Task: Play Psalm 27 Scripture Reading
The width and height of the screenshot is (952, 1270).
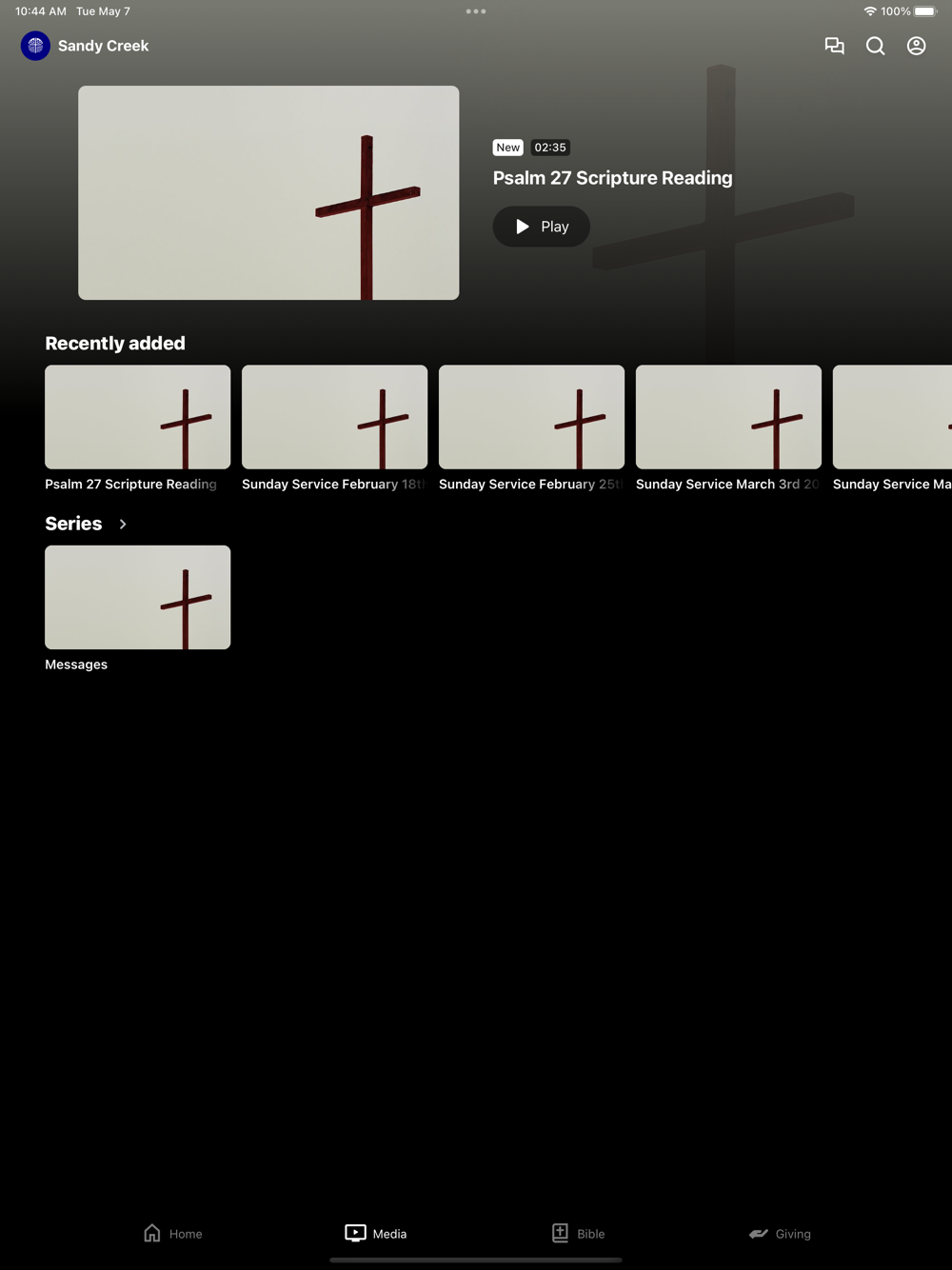Action: coord(542,227)
